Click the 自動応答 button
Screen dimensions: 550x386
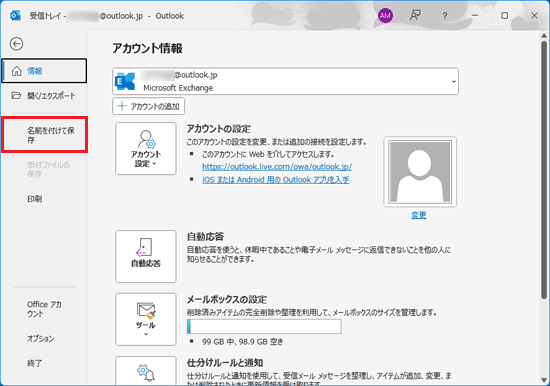coord(146,257)
